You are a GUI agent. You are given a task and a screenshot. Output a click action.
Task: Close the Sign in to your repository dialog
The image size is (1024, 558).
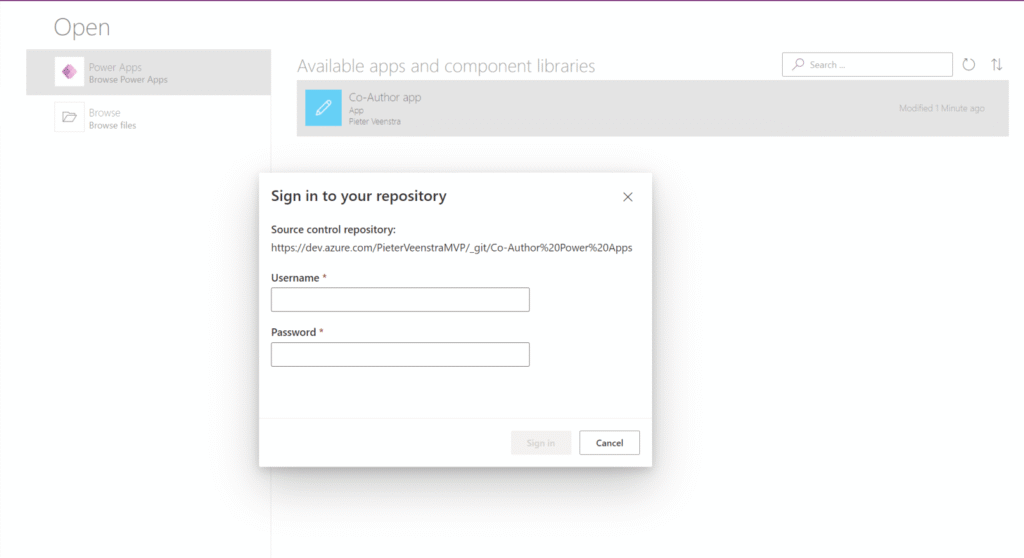628,197
